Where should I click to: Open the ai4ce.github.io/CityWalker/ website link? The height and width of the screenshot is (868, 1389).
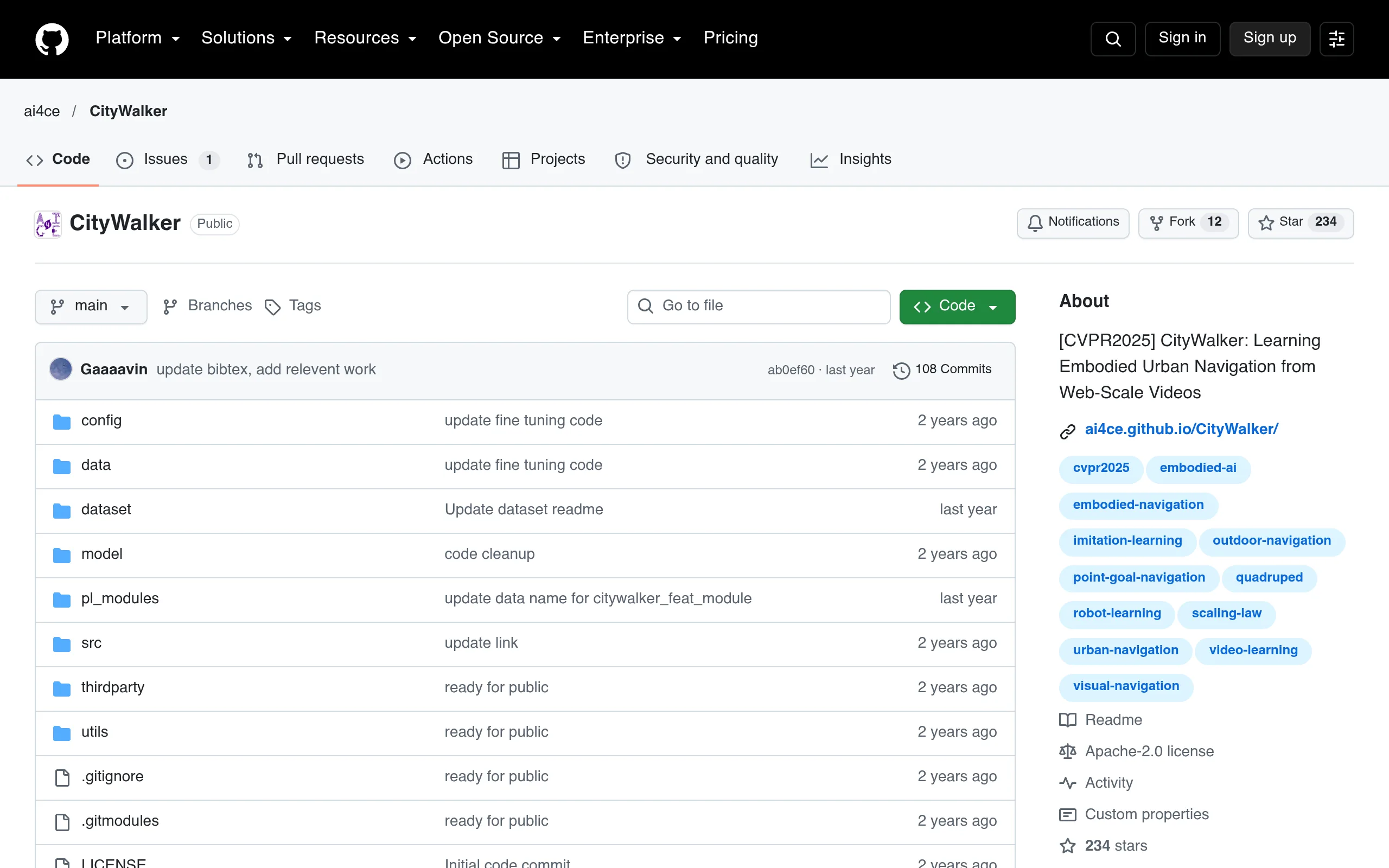tap(1181, 430)
